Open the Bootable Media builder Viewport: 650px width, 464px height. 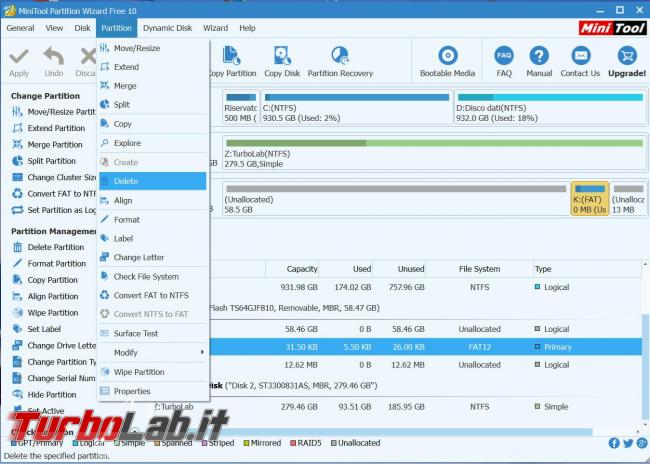click(447, 62)
